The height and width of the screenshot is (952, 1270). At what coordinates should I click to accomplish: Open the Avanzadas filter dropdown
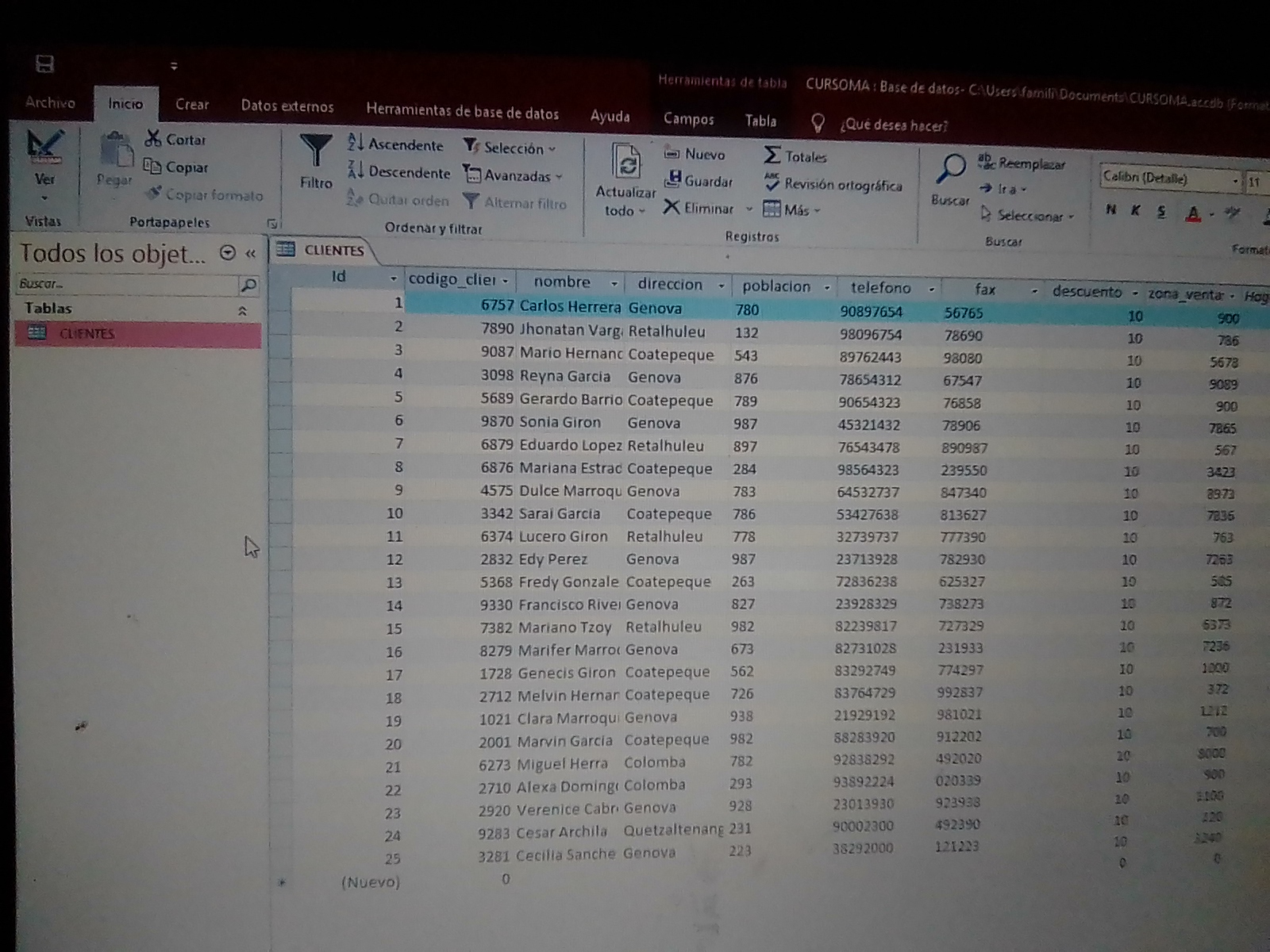(513, 175)
